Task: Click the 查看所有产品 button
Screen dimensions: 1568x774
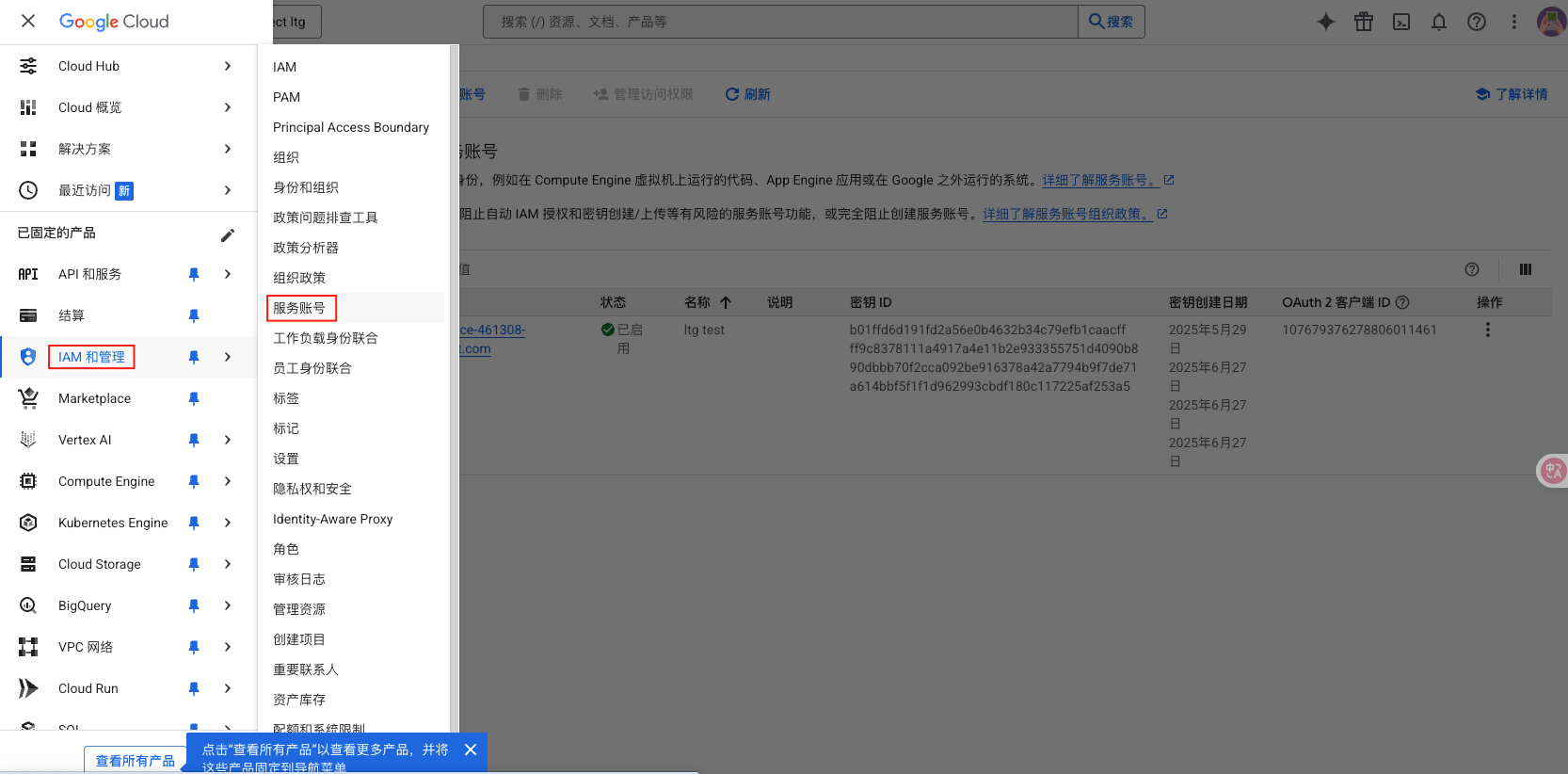Action: tap(136, 760)
